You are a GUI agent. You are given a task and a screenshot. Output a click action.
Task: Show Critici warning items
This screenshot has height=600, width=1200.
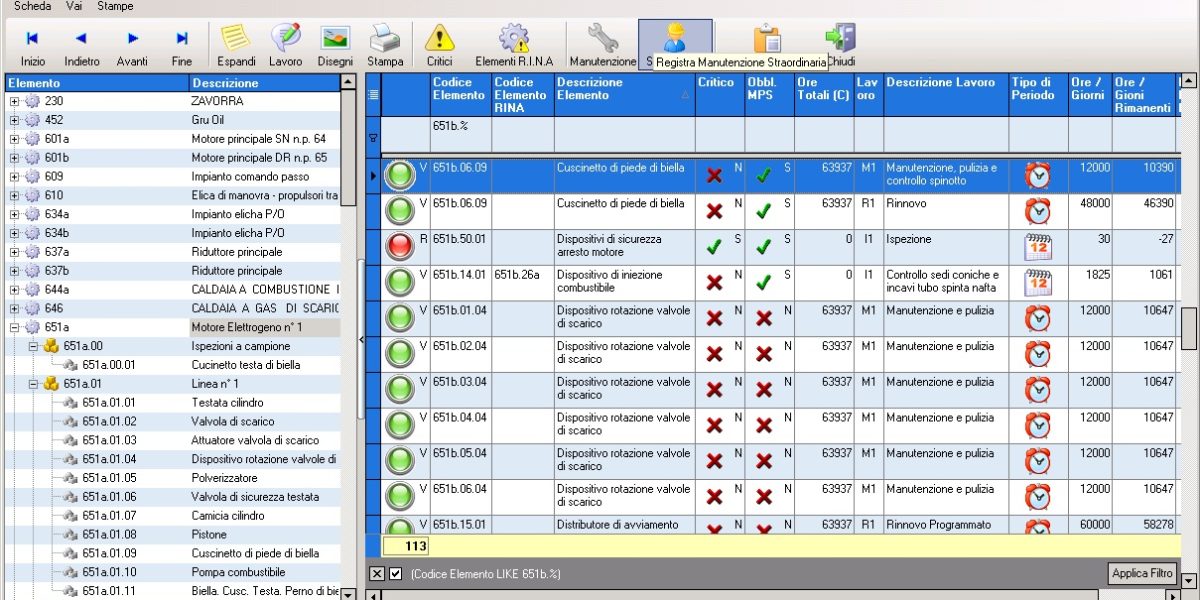click(x=439, y=45)
